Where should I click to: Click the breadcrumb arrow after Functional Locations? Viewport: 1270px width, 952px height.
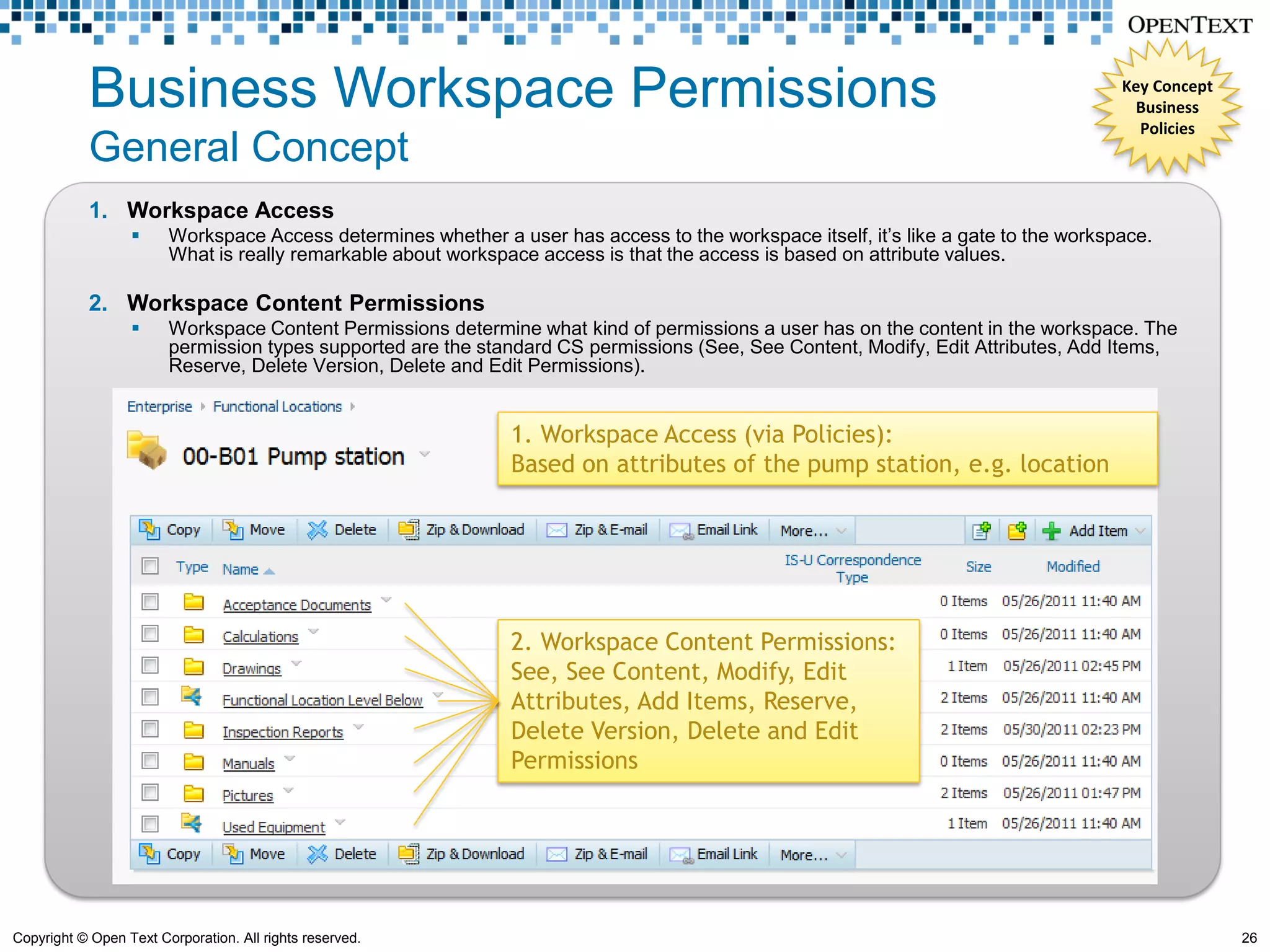[352, 407]
